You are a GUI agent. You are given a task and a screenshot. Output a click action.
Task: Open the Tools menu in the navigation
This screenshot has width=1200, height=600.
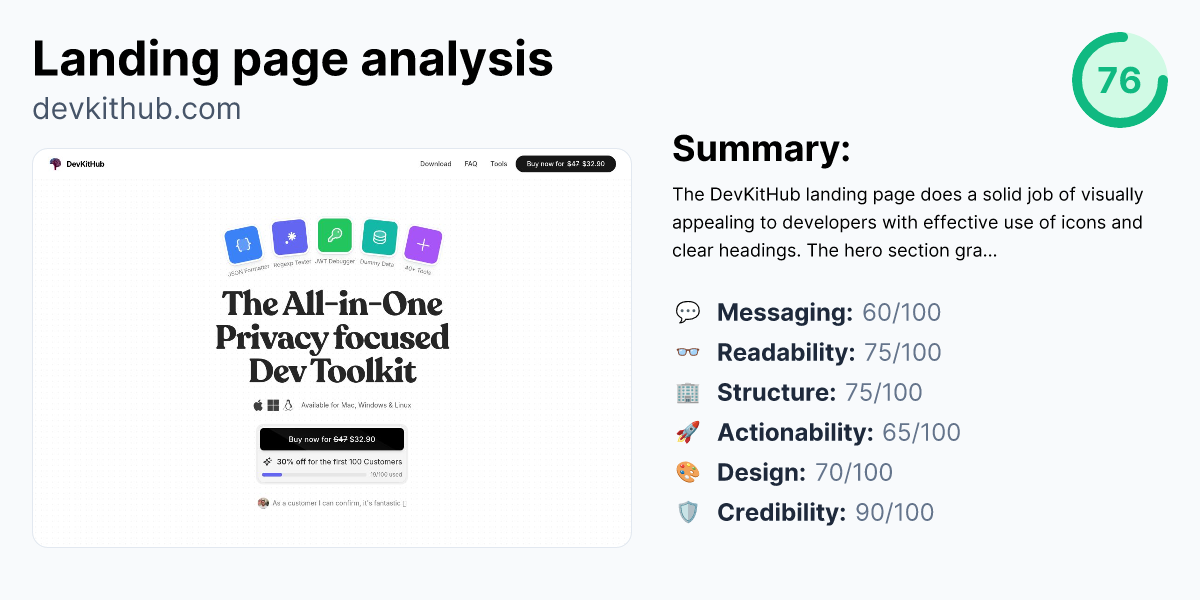click(498, 163)
